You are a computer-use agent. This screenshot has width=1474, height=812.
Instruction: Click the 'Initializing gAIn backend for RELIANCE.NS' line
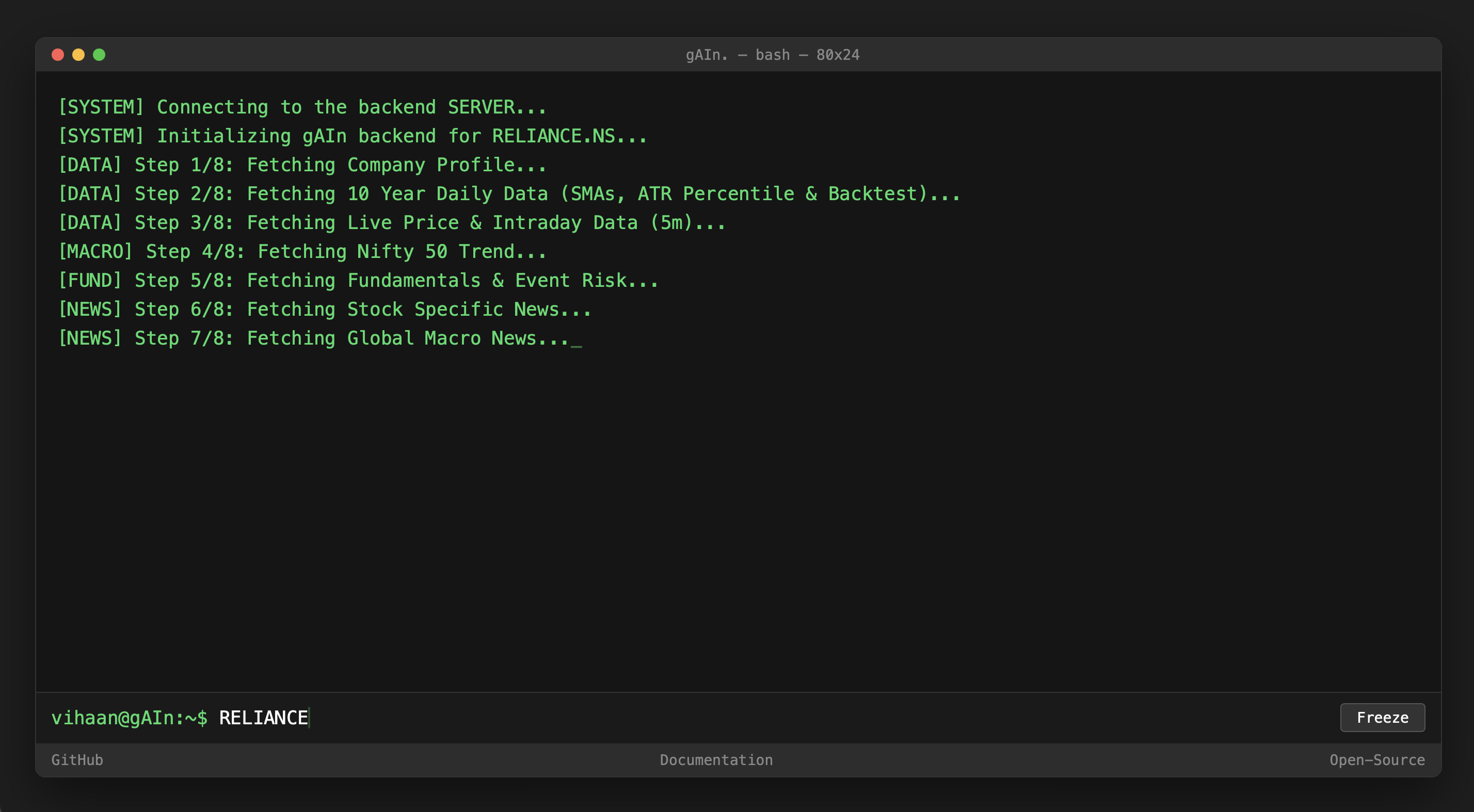(x=353, y=136)
